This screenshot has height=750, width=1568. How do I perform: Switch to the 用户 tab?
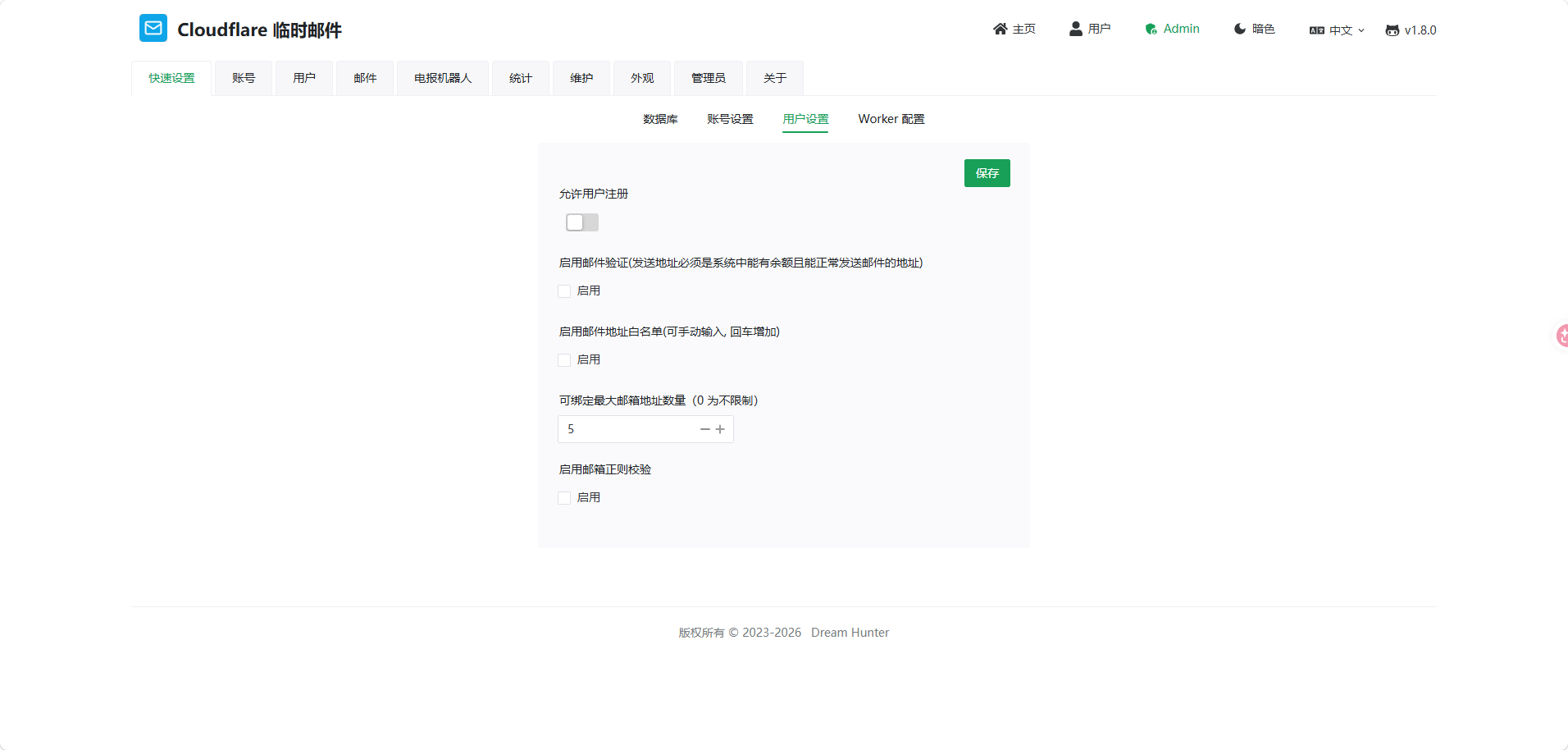(304, 78)
